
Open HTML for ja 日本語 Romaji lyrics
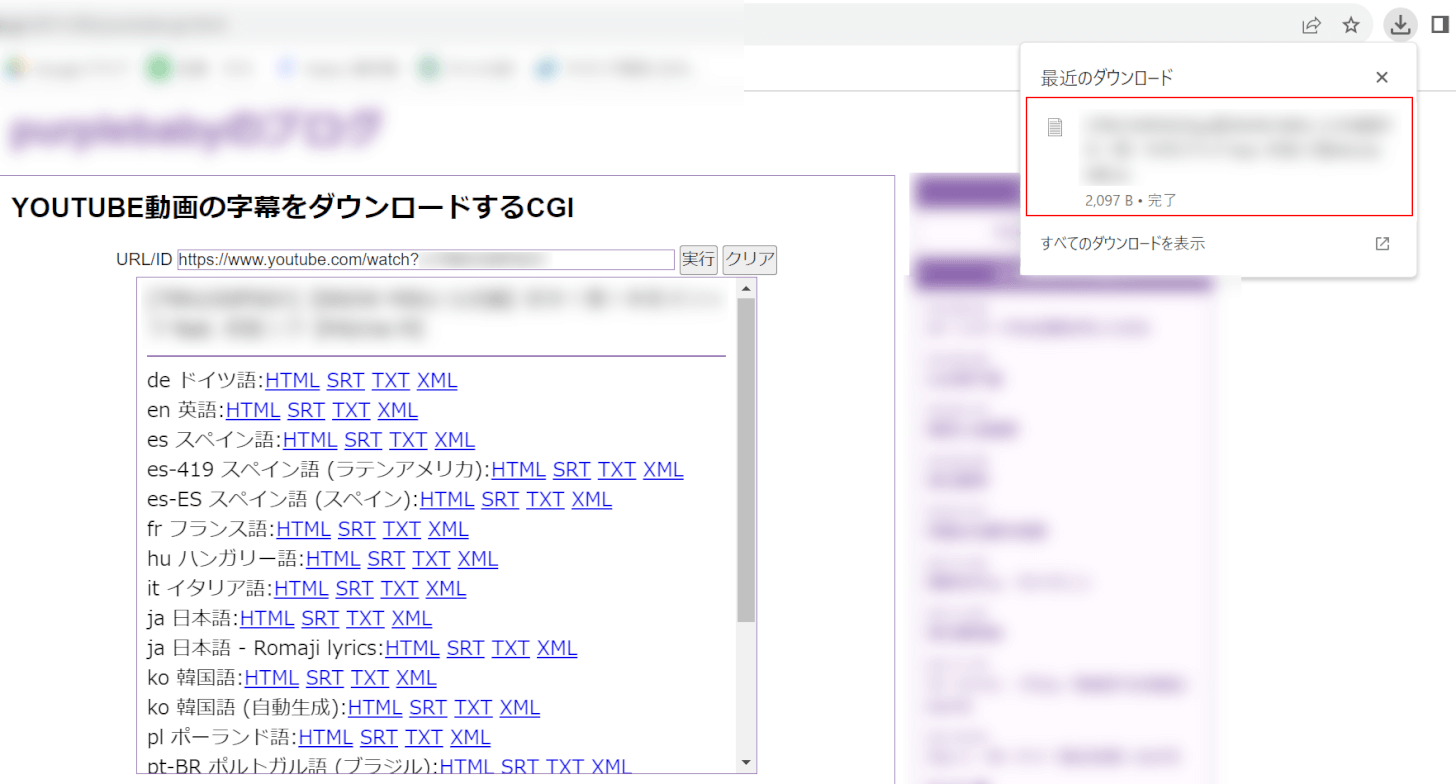(x=412, y=648)
